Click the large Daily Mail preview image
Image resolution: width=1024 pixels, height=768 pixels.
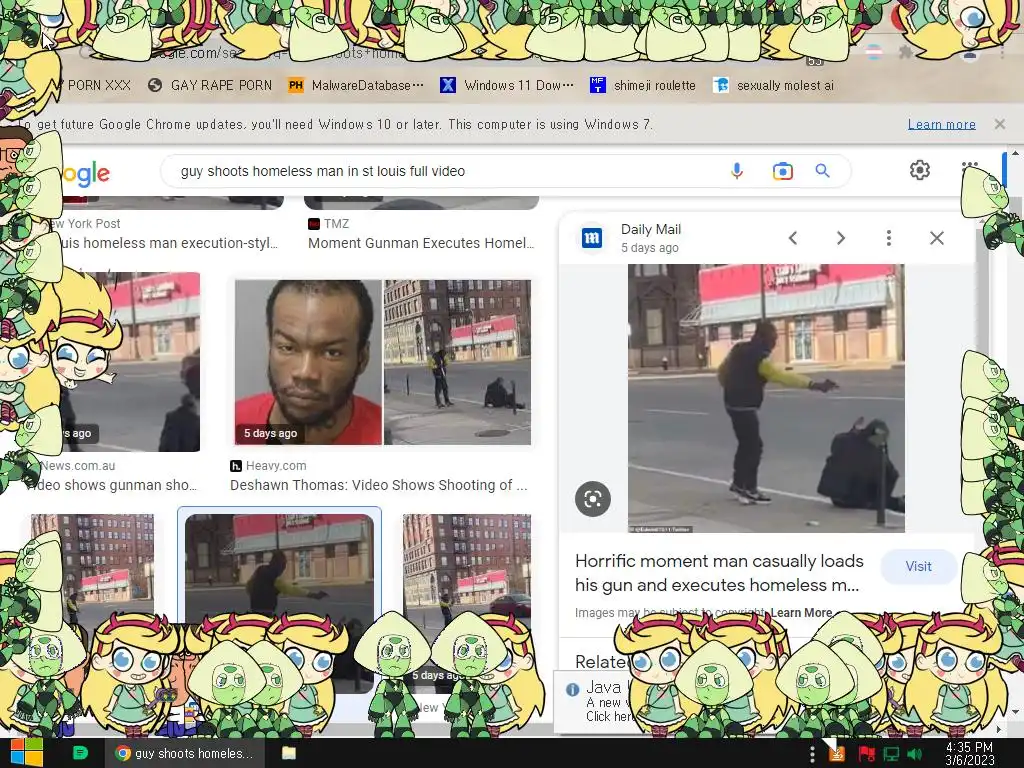[x=766, y=398]
